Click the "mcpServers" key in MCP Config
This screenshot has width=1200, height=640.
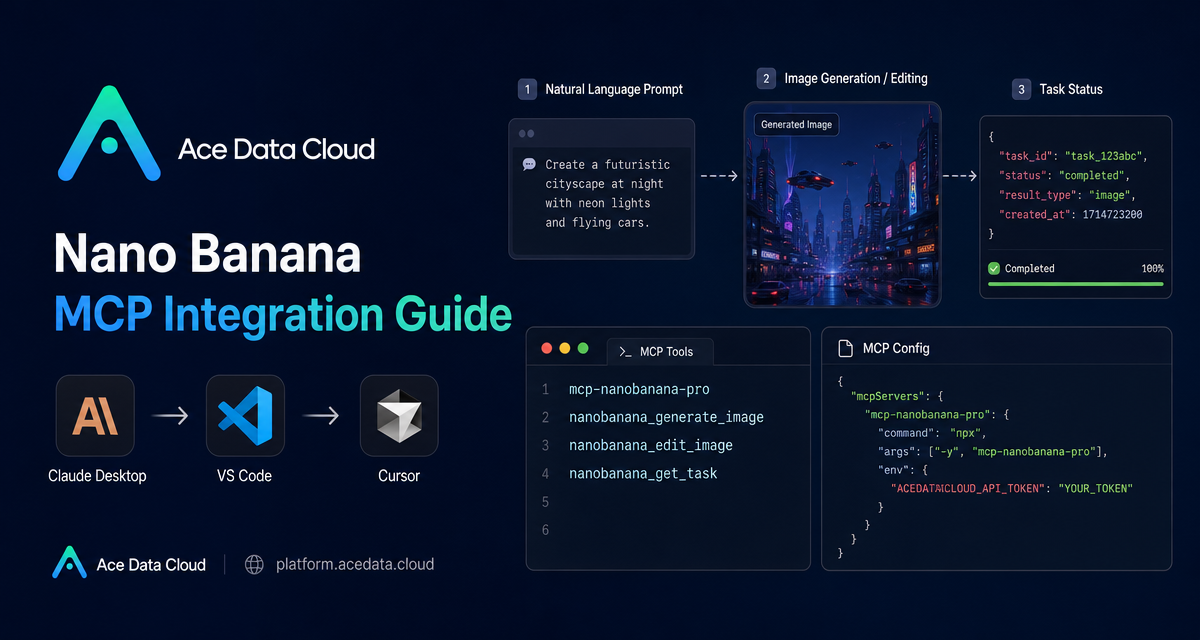(x=886, y=397)
